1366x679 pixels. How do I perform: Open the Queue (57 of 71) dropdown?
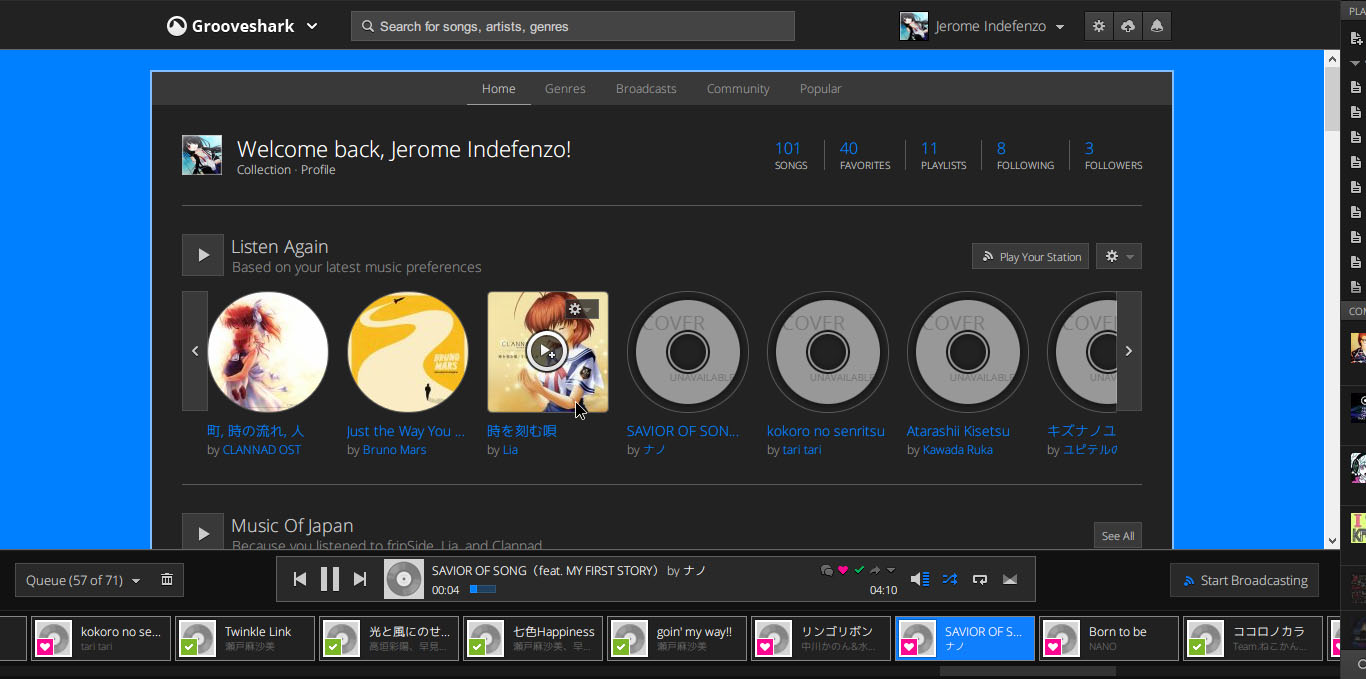click(83, 580)
